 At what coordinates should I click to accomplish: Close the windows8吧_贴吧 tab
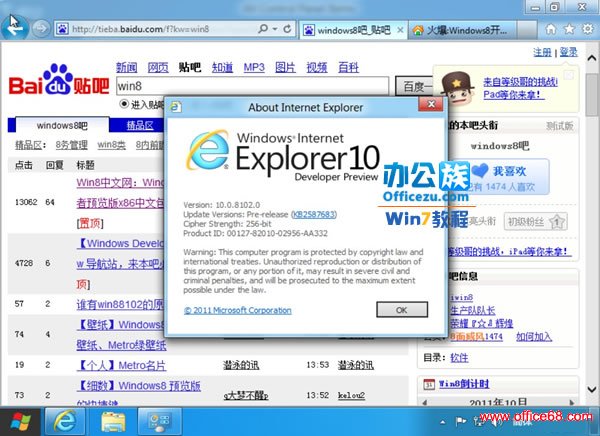[x=400, y=30]
